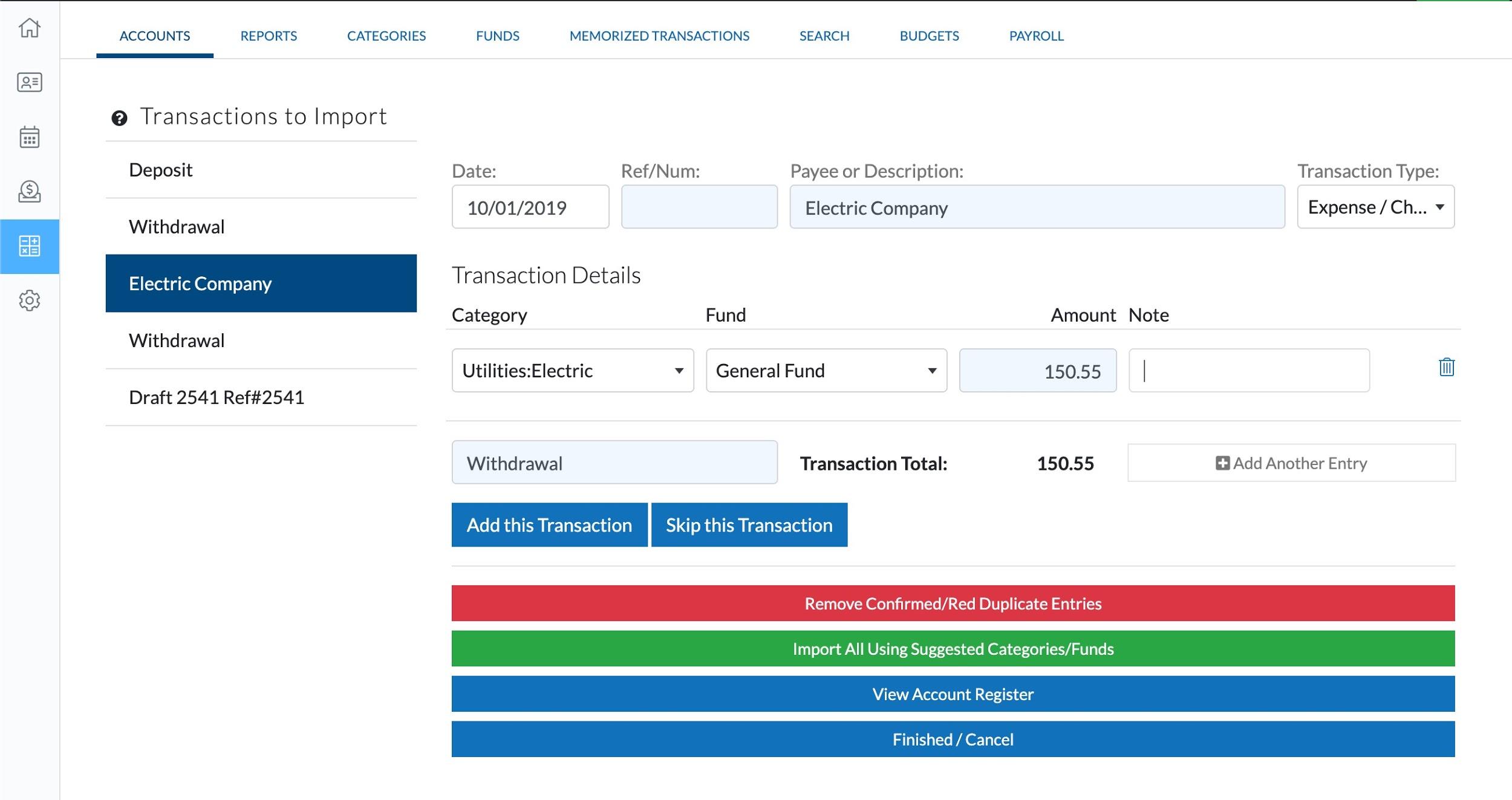Expand the Category dropdown for Utilities:Electric
1512x800 pixels.
pos(678,370)
